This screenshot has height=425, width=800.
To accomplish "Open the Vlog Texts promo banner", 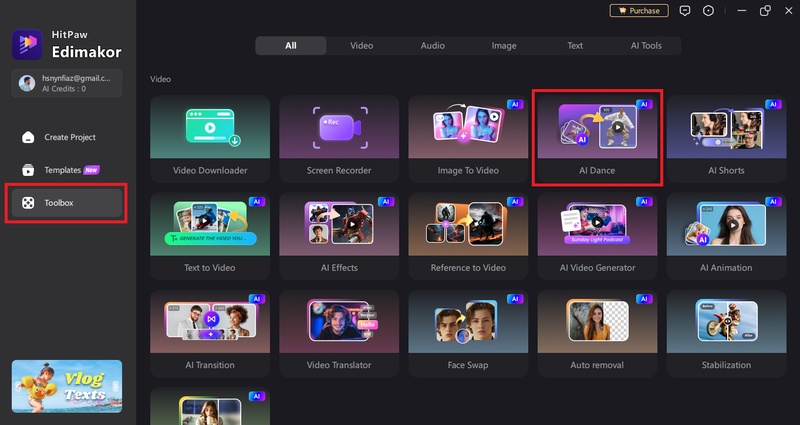I will (67, 386).
